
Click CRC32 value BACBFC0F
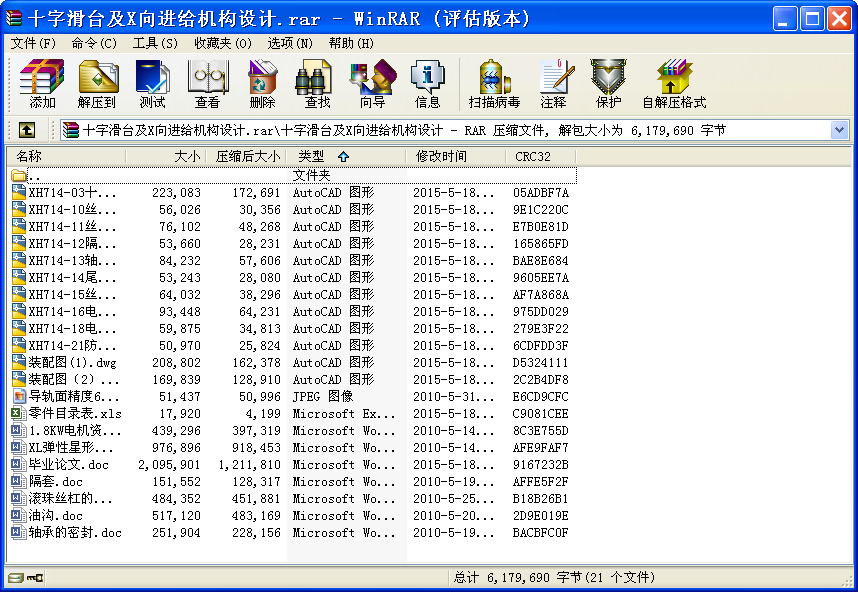click(x=540, y=532)
